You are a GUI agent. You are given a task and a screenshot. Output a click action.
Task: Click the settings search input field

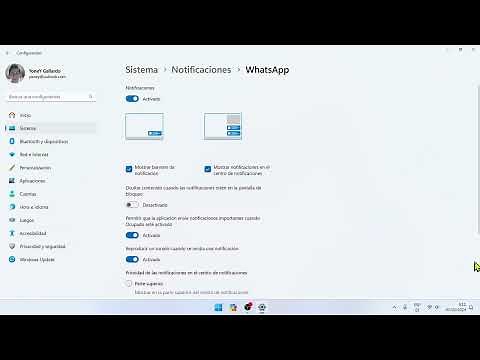pyautogui.click(x=51, y=97)
